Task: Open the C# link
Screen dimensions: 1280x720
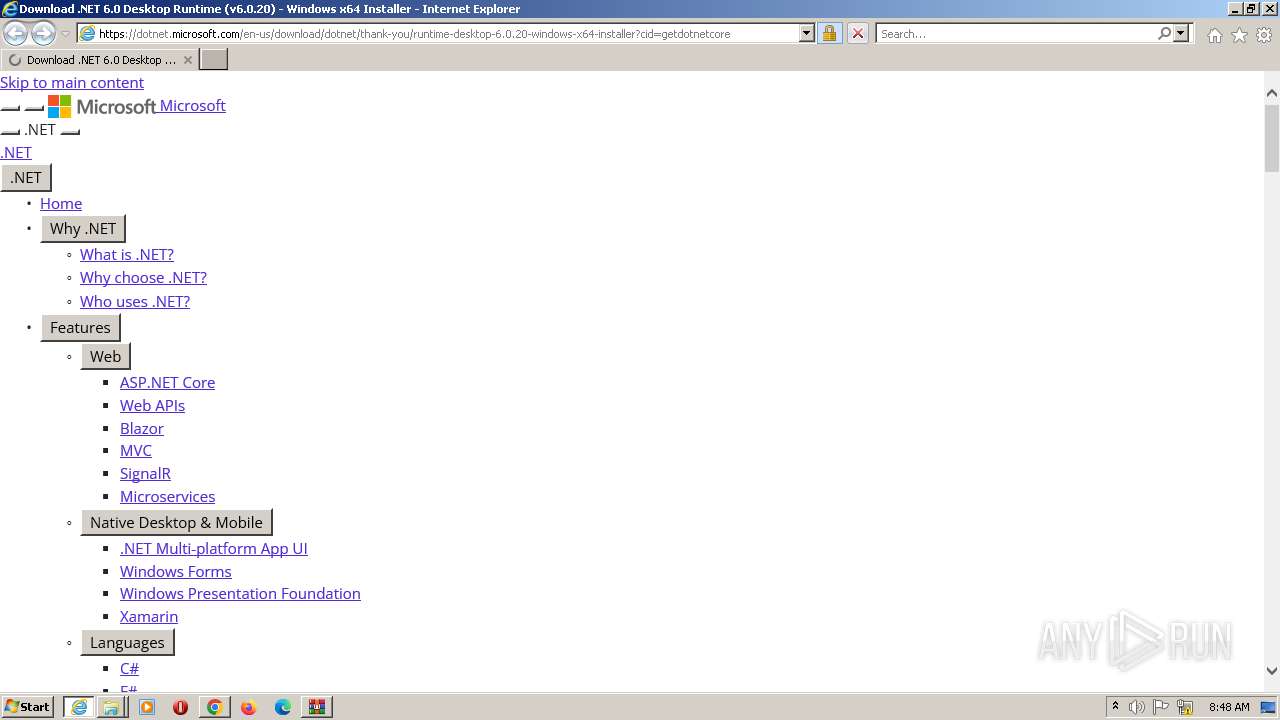Action: pyautogui.click(x=129, y=669)
